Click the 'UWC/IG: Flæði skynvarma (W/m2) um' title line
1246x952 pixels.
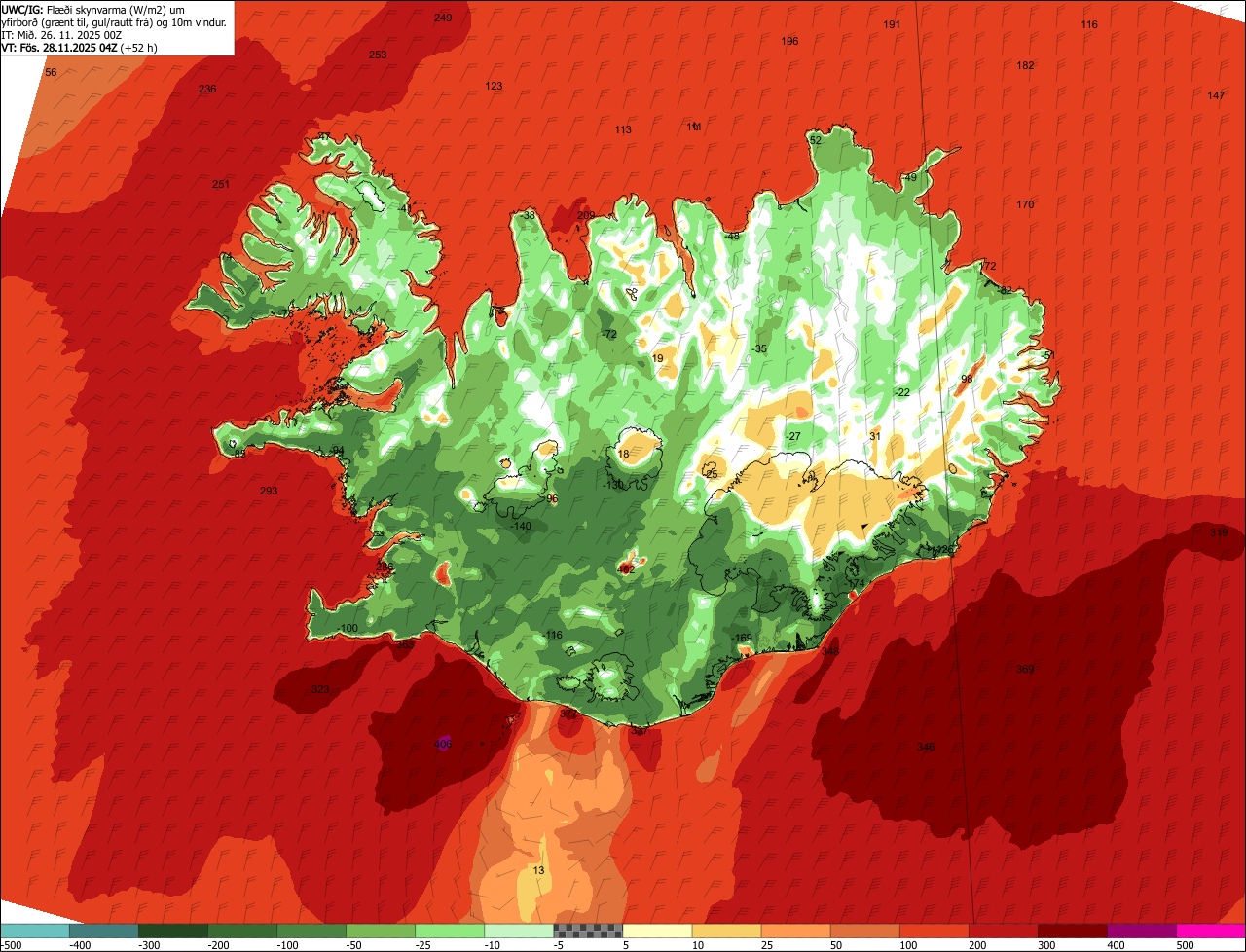tap(93, 9)
